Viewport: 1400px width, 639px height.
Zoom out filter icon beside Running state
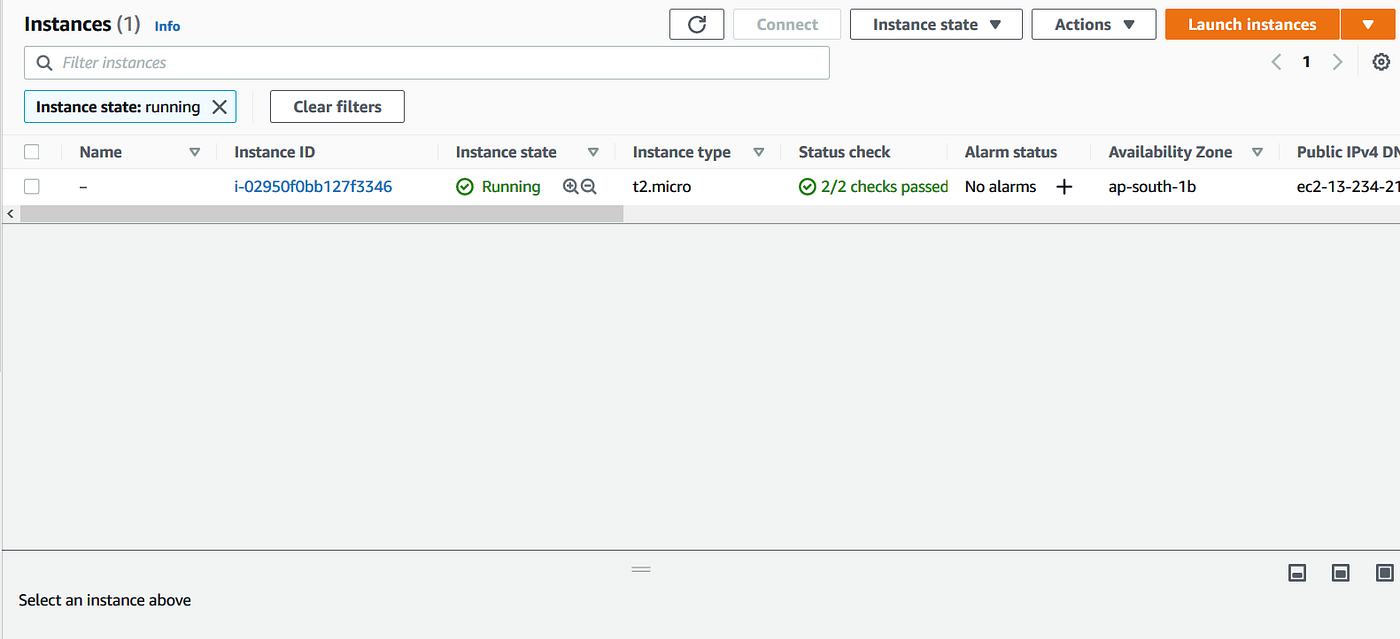pyautogui.click(x=589, y=186)
